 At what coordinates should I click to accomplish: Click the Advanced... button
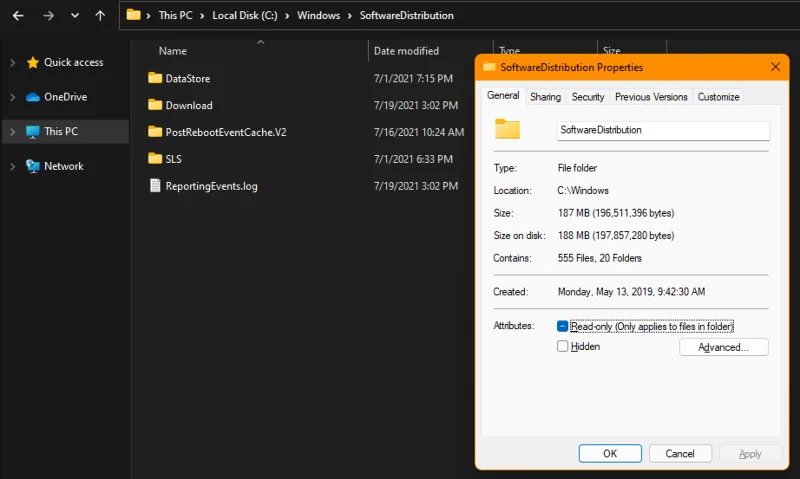pyautogui.click(x=723, y=347)
